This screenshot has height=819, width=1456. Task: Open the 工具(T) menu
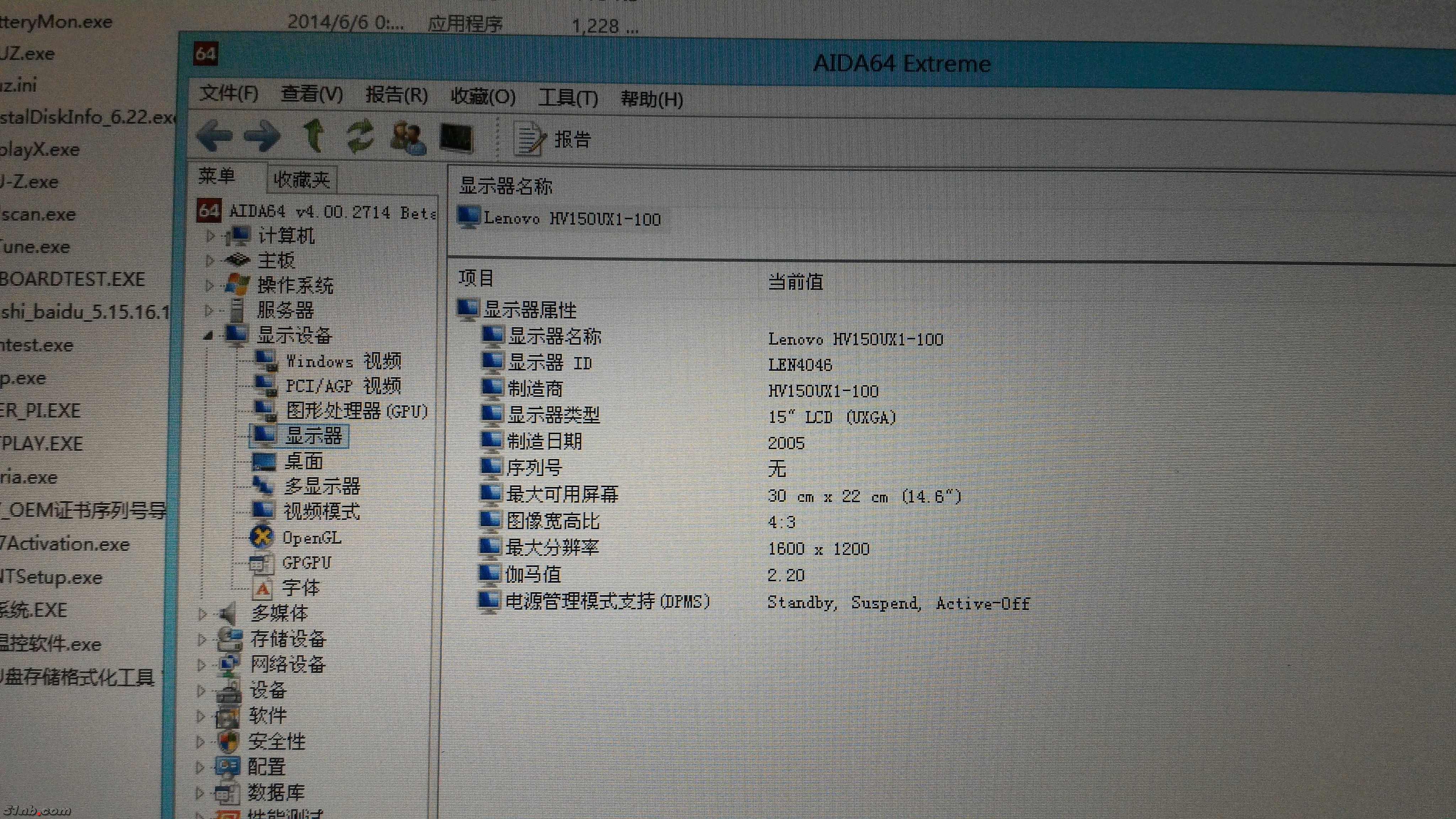[x=567, y=98]
